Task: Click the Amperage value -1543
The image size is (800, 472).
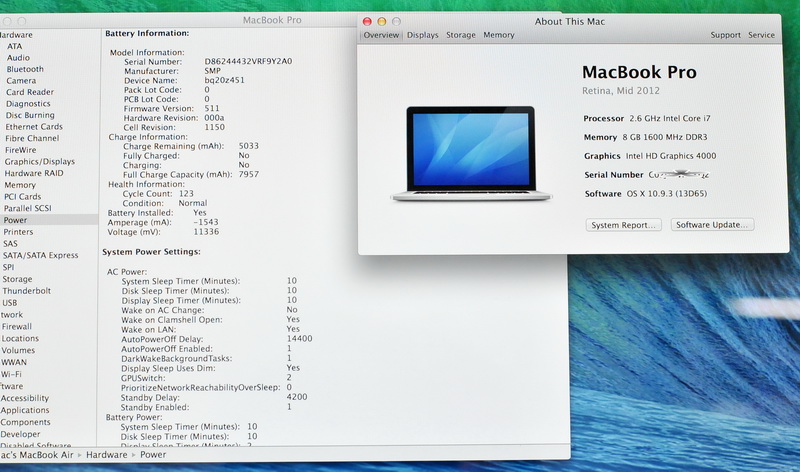Action: pos(206,222)
